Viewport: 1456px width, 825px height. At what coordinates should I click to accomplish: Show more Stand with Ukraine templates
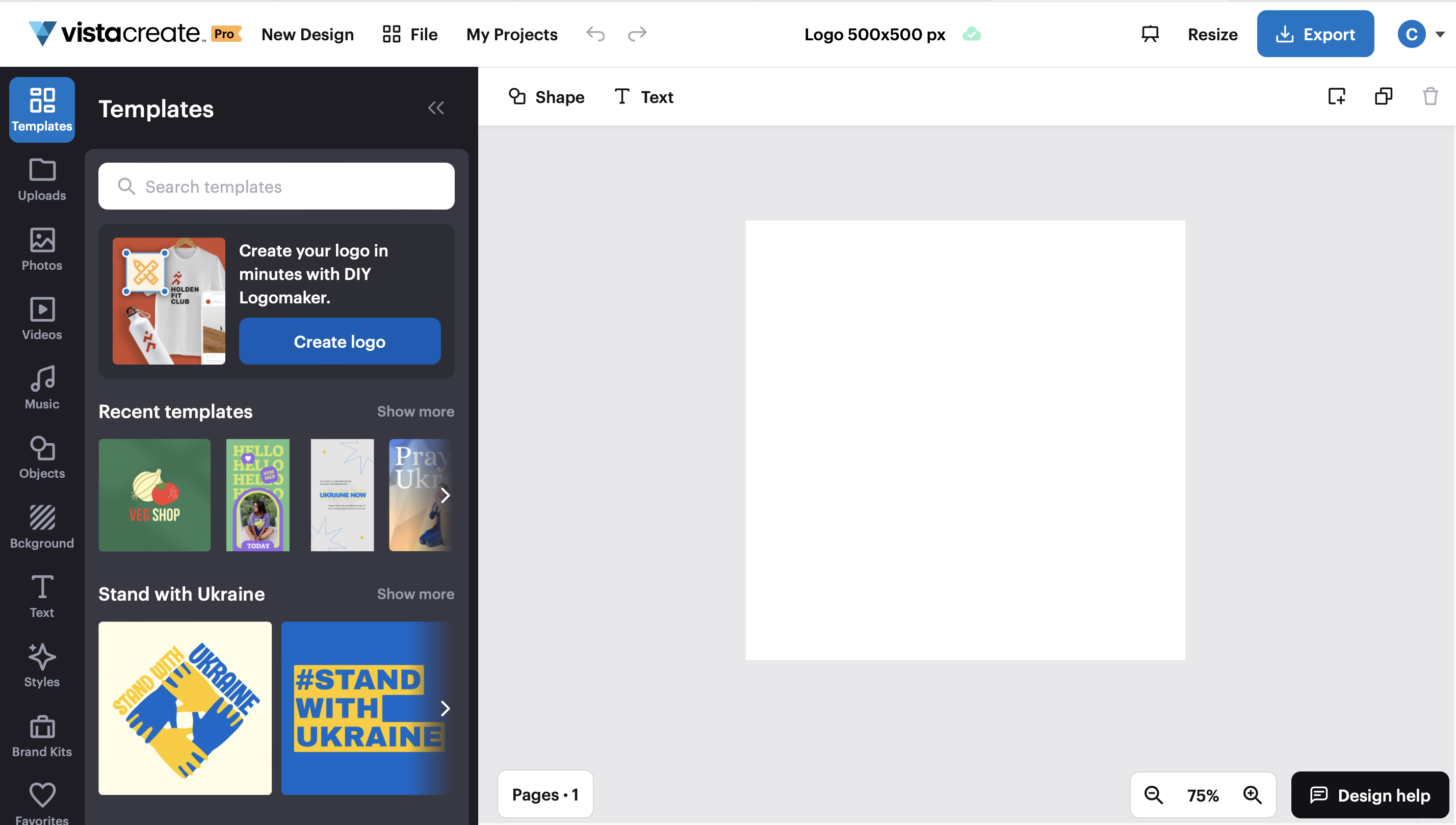(x=415, y=594)
